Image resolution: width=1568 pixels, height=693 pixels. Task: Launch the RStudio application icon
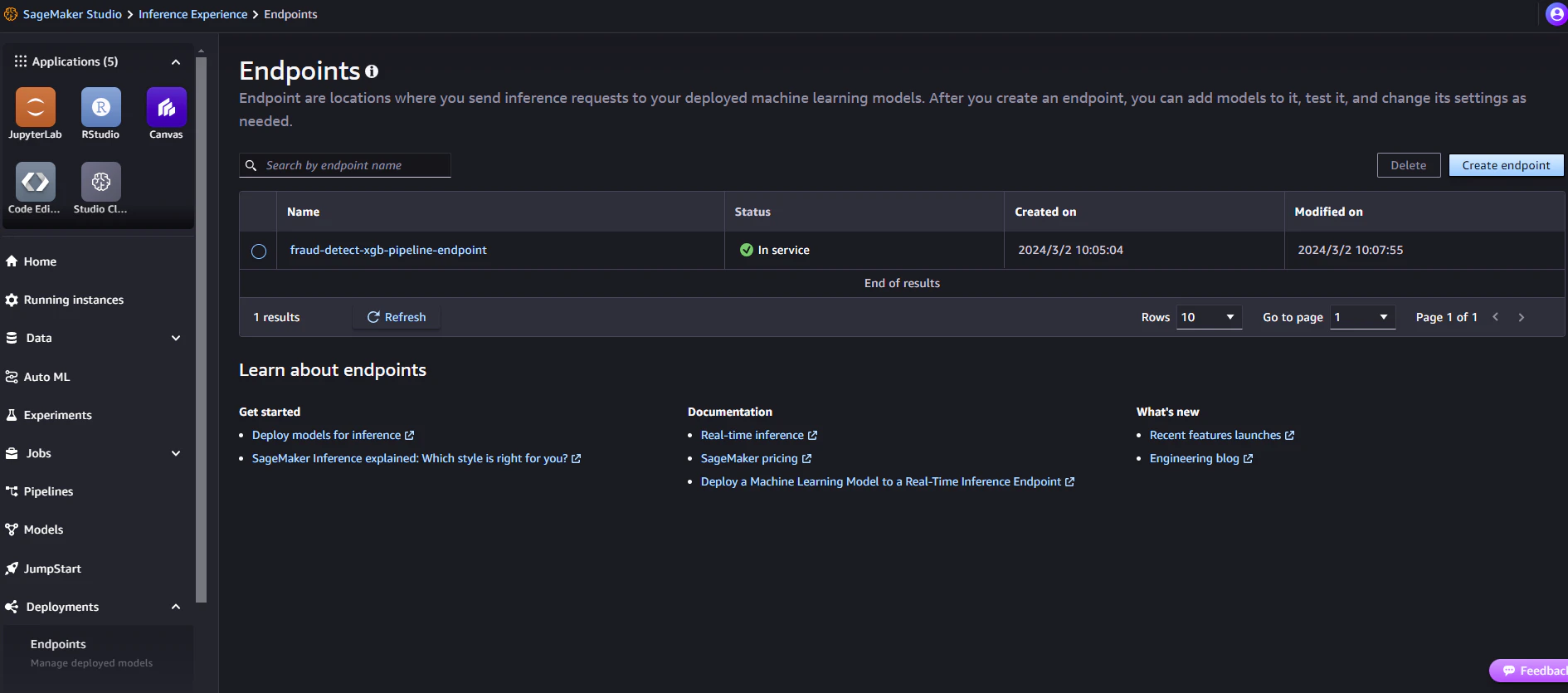pos(101,107)
